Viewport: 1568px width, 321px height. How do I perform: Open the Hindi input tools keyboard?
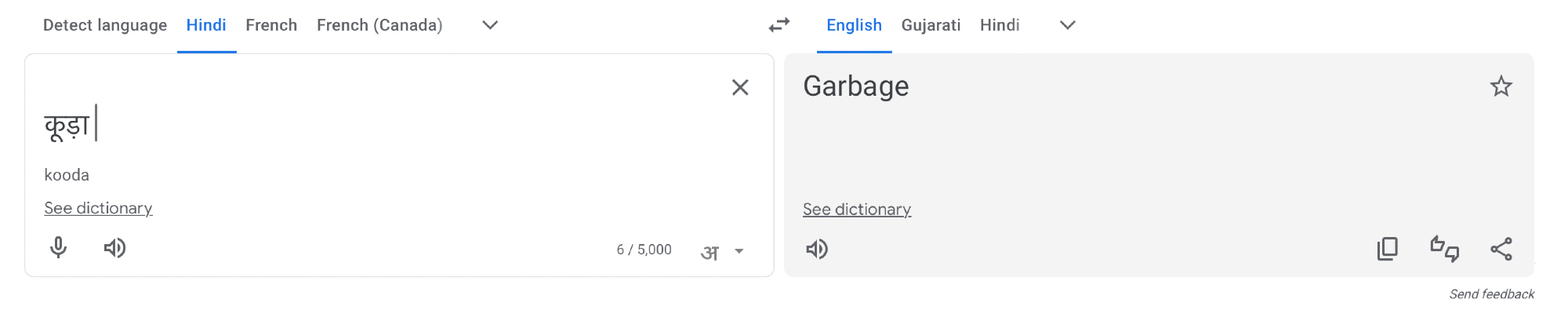click(x=710, y=252)
